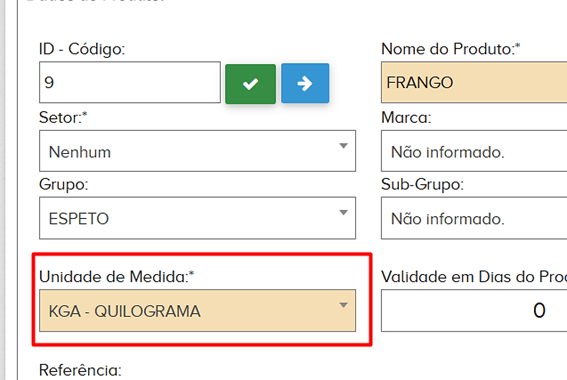
Task: Open the Grupo dropdown showing ESPETO
Action: pyautogui.click(x=197, y=218)
